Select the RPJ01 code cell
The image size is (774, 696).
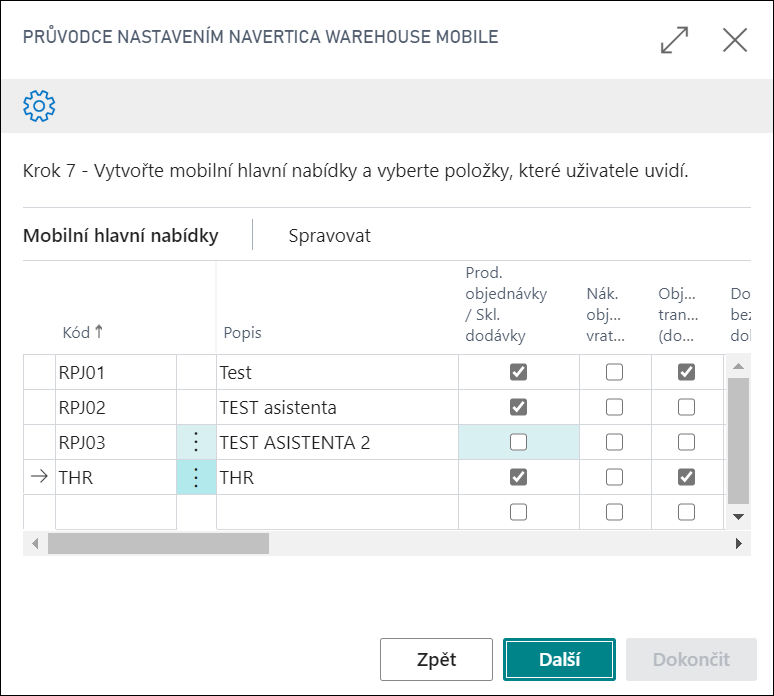coord(116,372)
